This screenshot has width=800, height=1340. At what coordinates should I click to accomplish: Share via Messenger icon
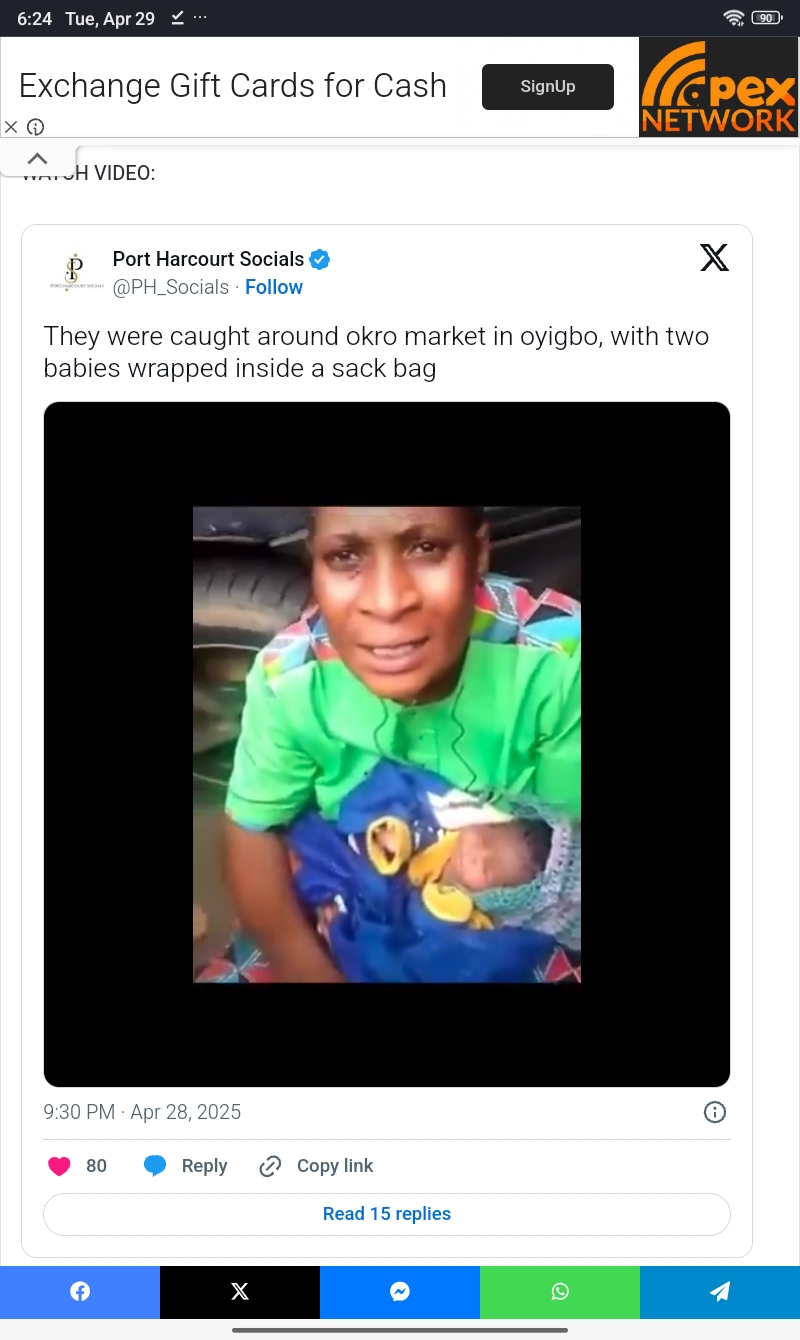pos(400,1292)
